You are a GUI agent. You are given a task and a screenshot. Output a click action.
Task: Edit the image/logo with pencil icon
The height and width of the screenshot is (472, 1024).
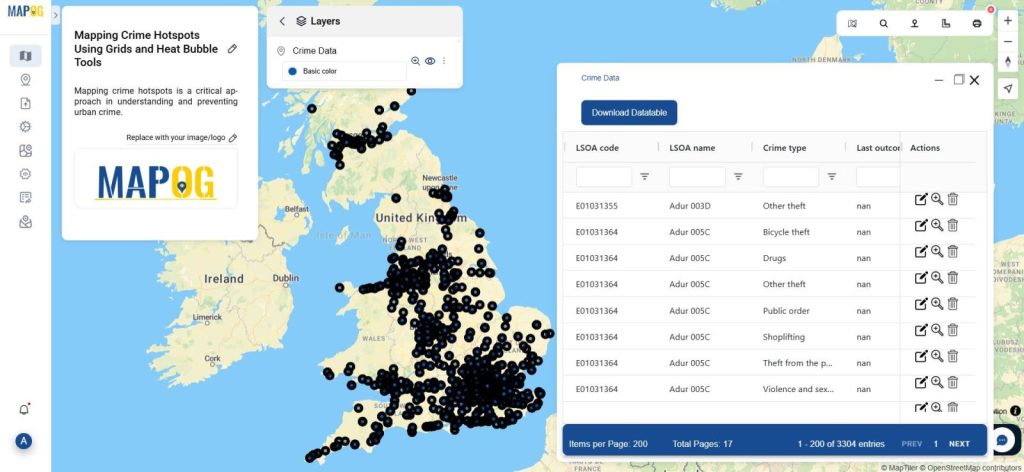coord(232,138)
